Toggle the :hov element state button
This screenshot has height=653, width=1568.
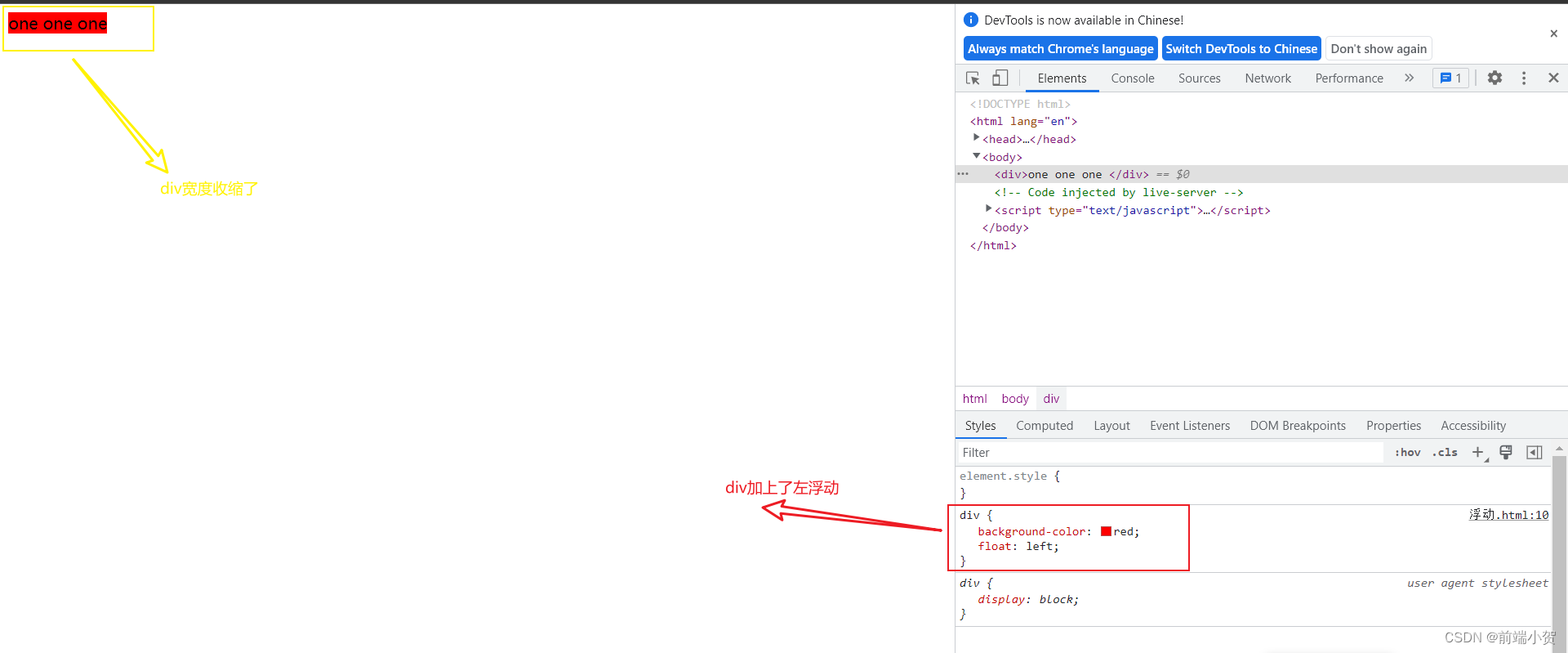coord(1408,452)
